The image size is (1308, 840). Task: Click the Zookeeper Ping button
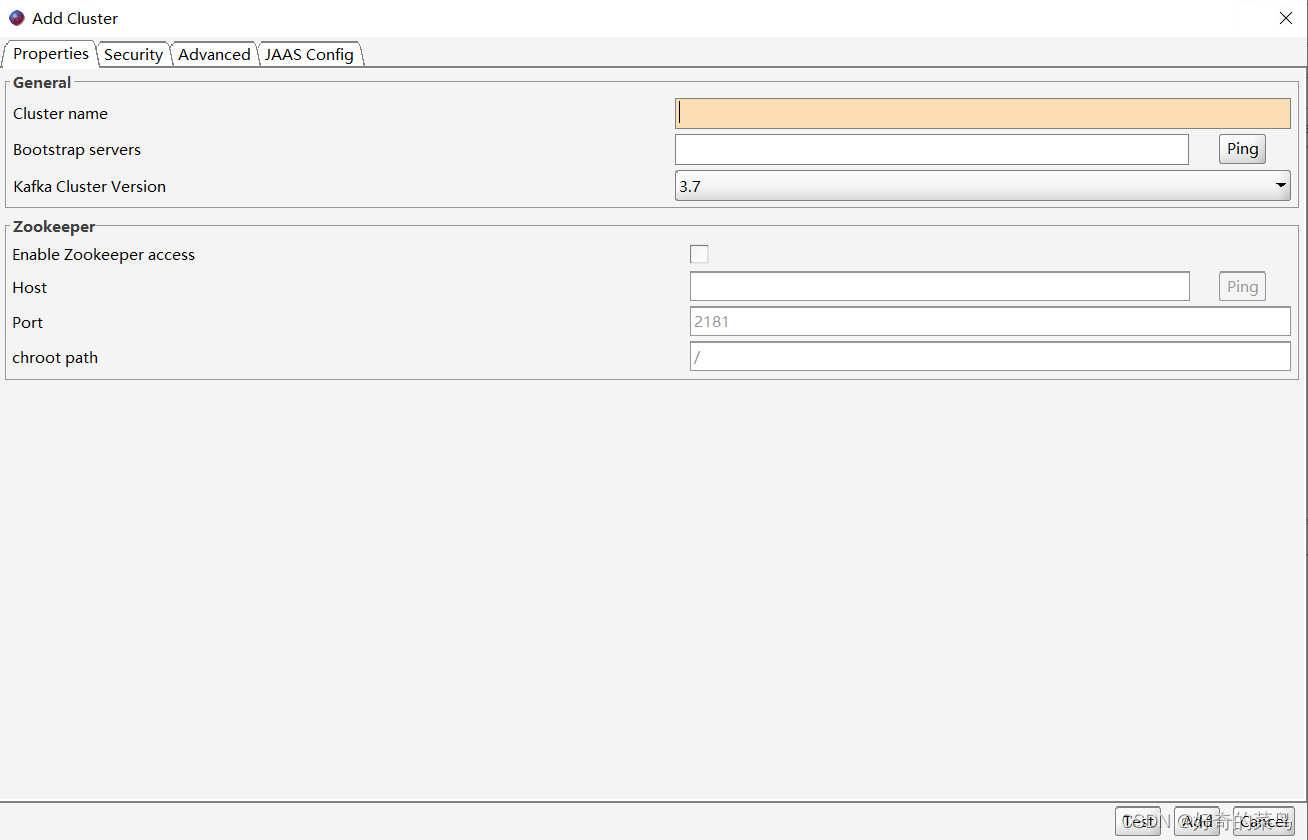(1242, 287)
